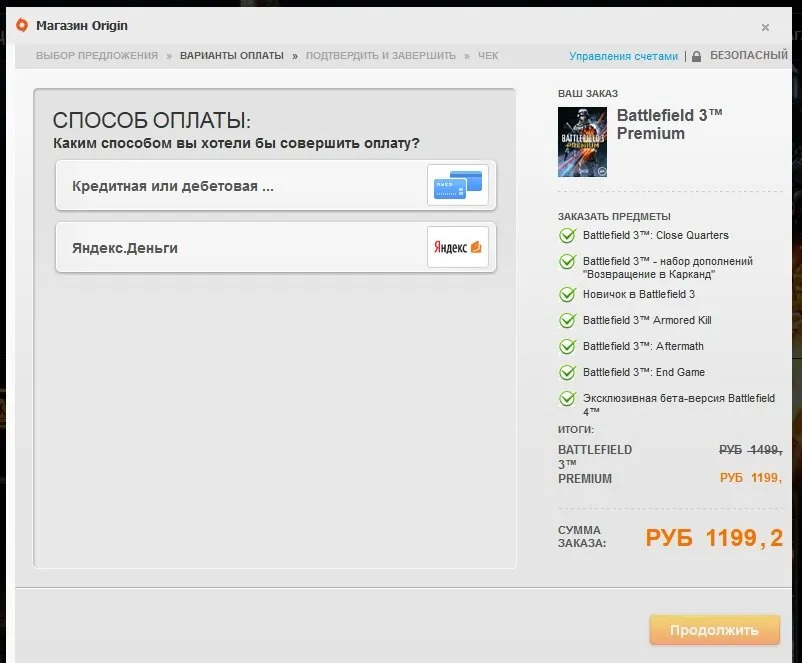Click the СПОСОБ ОПЛАТЫ heading
The image size is (802, 663).
coord(151,121)
